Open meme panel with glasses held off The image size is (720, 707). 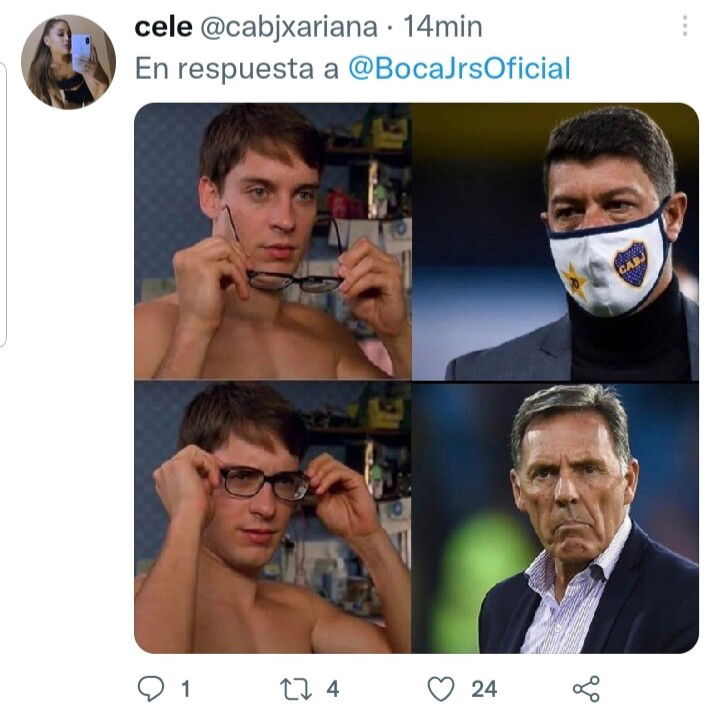(x=273, y=241)
